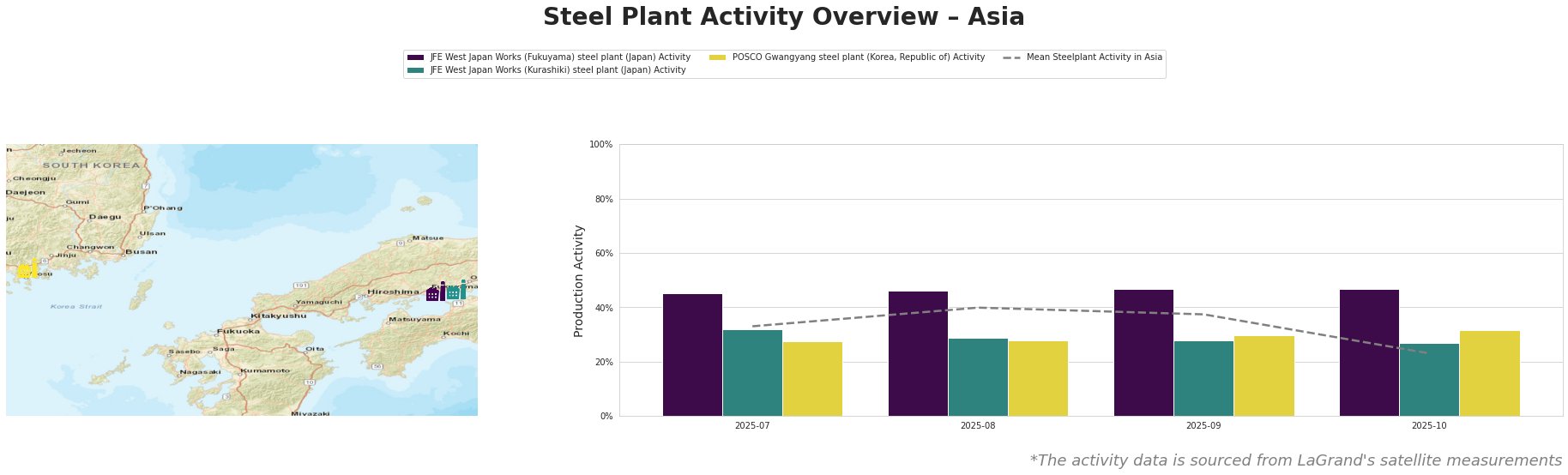Click the yellow POSCO Gwangyang factory map icon

point(27,269)
